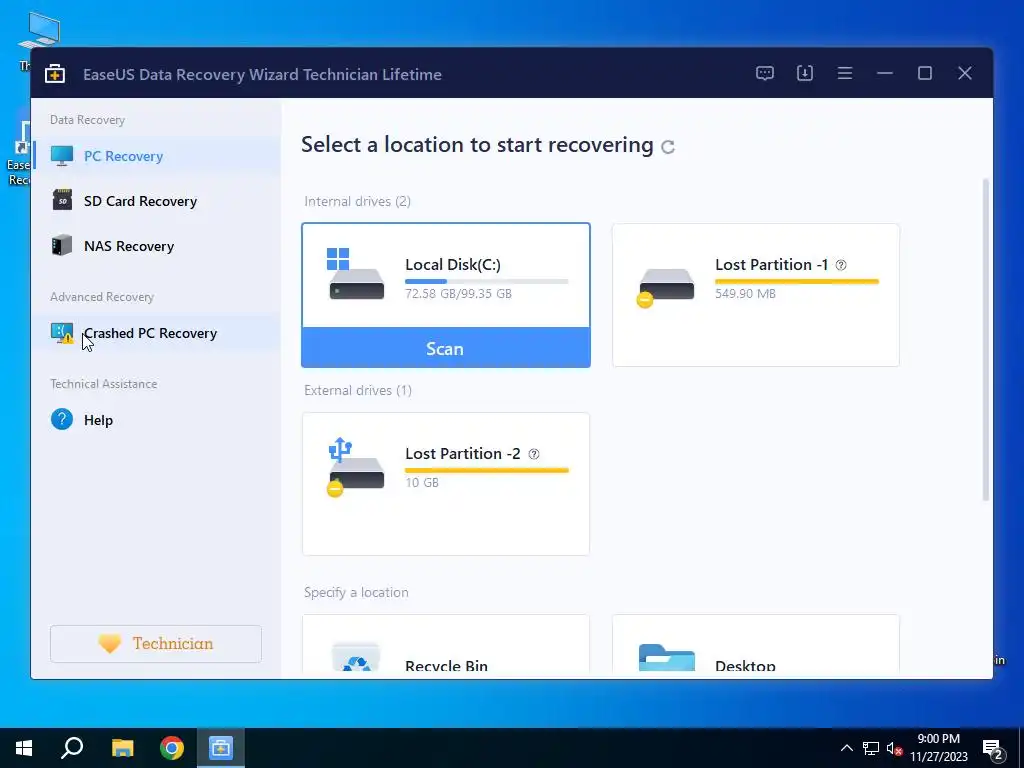
Task: Click Lost Partition -1 yellow capacity bar
Action: point(797,281)
